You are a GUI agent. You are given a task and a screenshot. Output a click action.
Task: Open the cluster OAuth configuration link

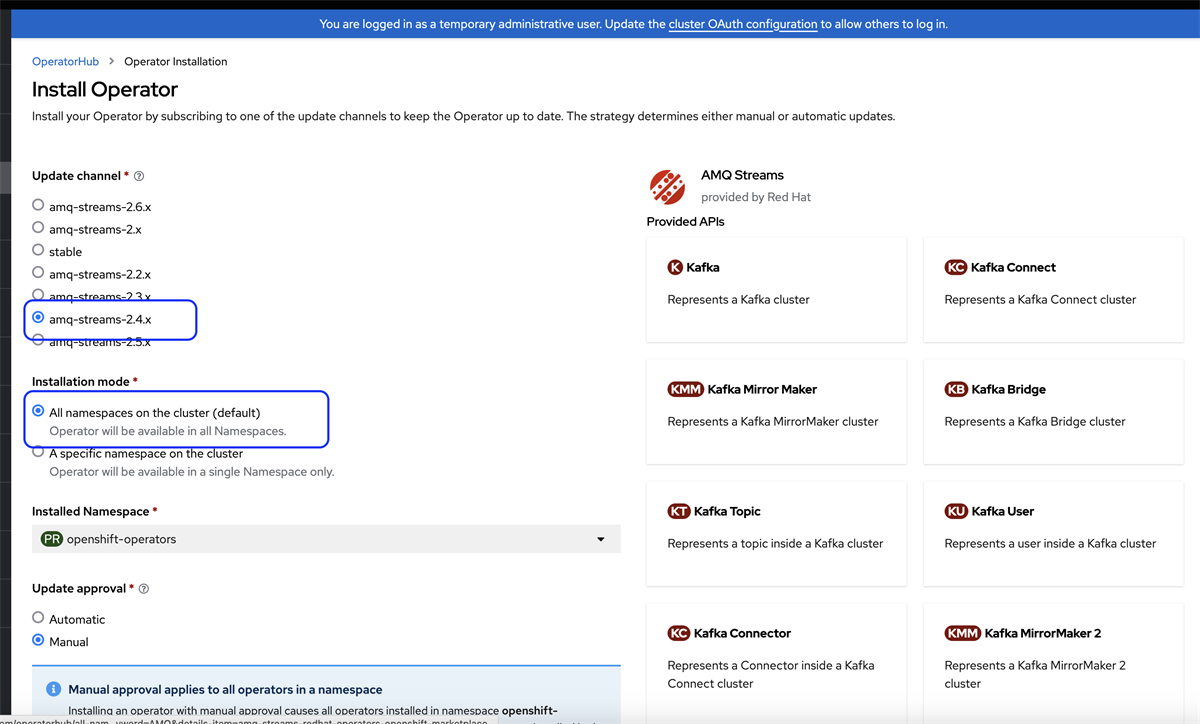(743, 24)
